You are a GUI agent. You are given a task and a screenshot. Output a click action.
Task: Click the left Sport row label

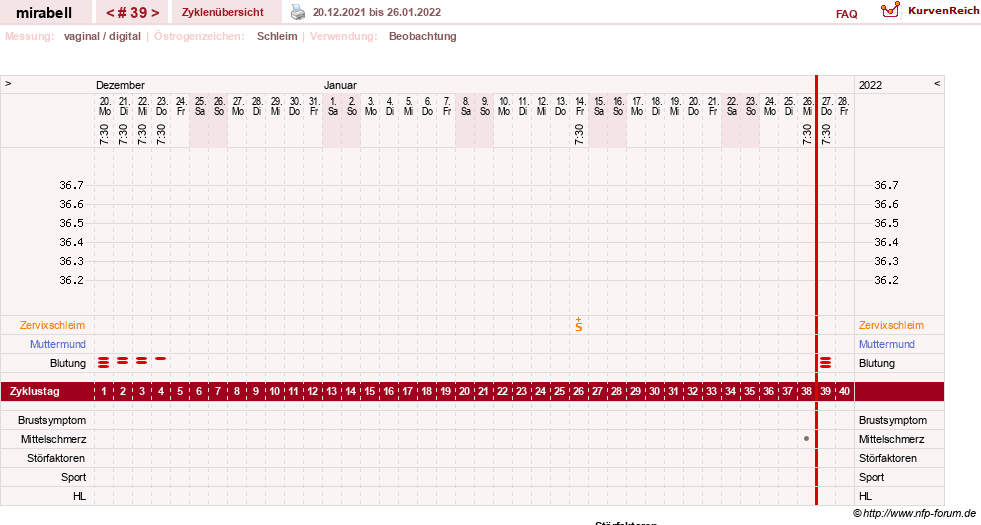tap(73, 477)
